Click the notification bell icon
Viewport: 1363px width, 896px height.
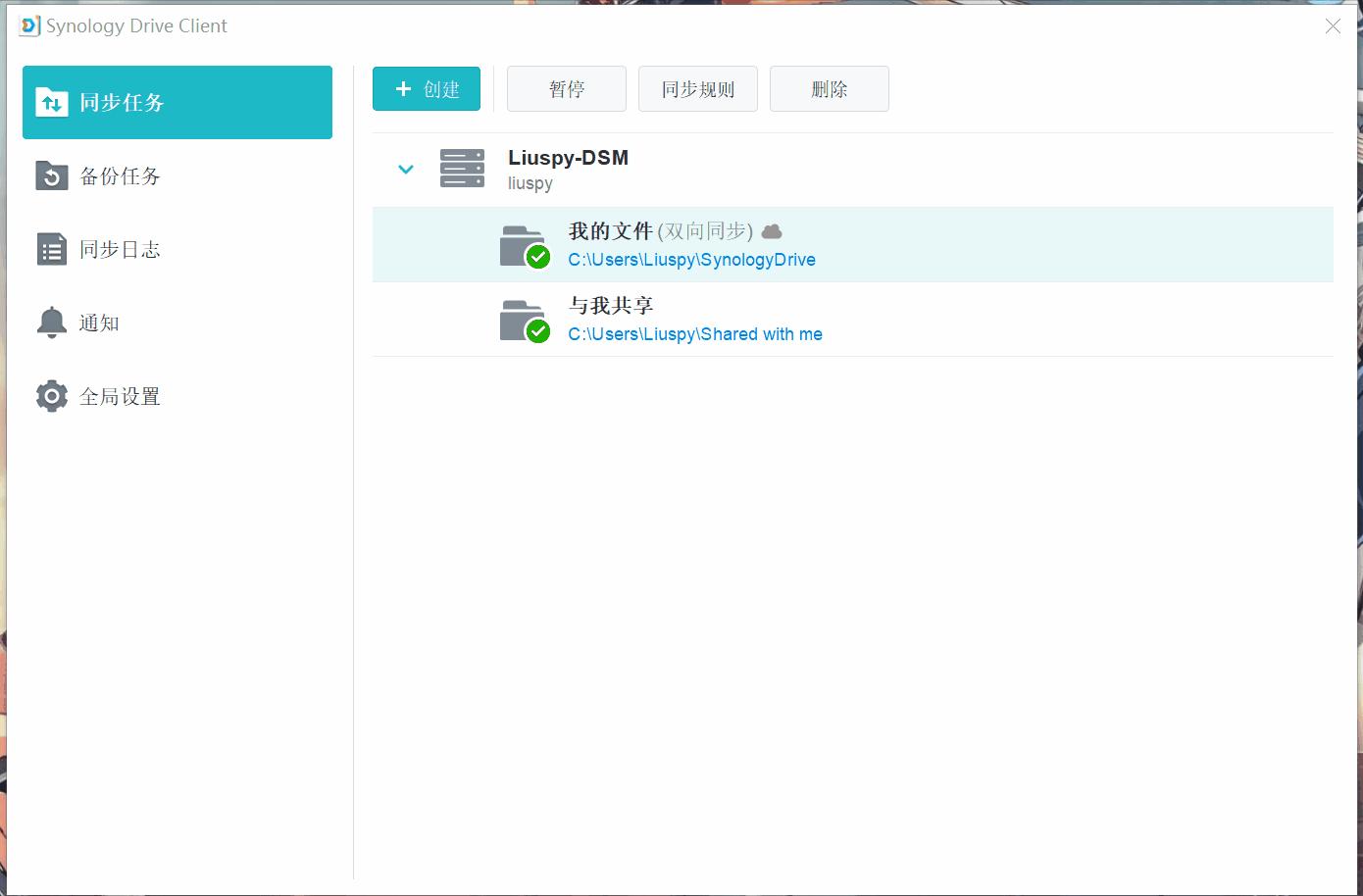click(x=52, y=323)
